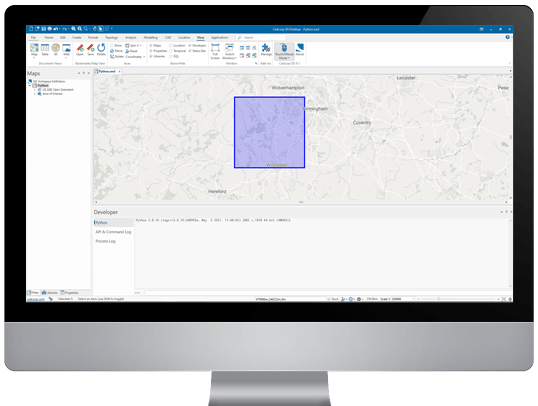Click the pointer select tool in quick access toolbar
This screenshot has height=406, width=538.
pos(101,29)
